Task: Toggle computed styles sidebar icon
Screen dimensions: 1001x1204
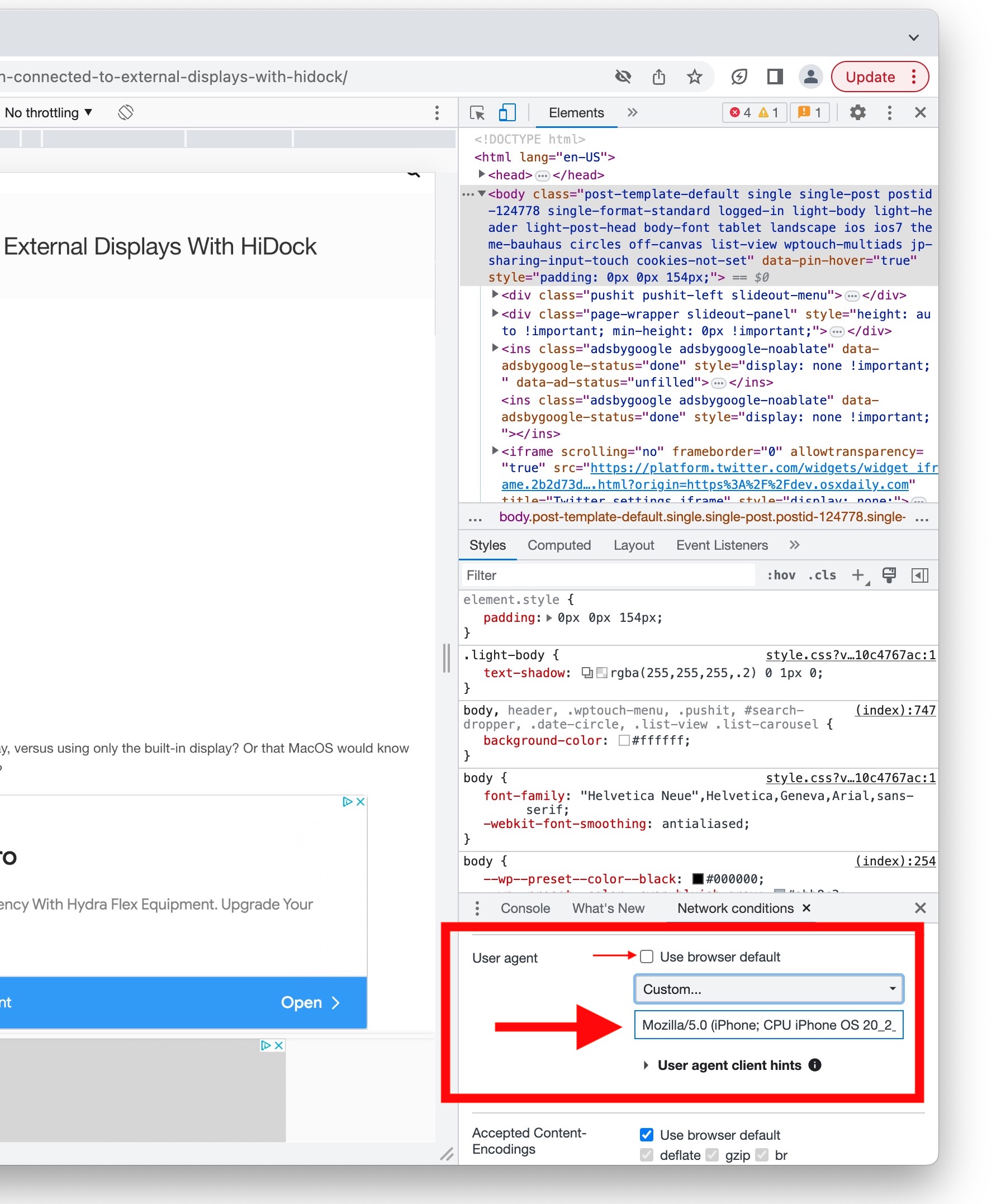Action: click(919, 575)
